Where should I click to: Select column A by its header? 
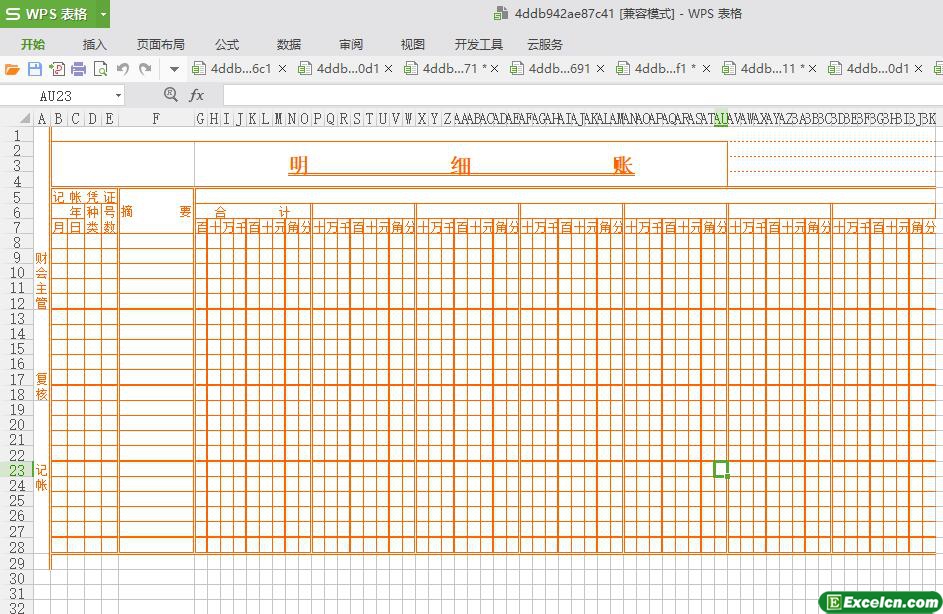coord(41,118)
